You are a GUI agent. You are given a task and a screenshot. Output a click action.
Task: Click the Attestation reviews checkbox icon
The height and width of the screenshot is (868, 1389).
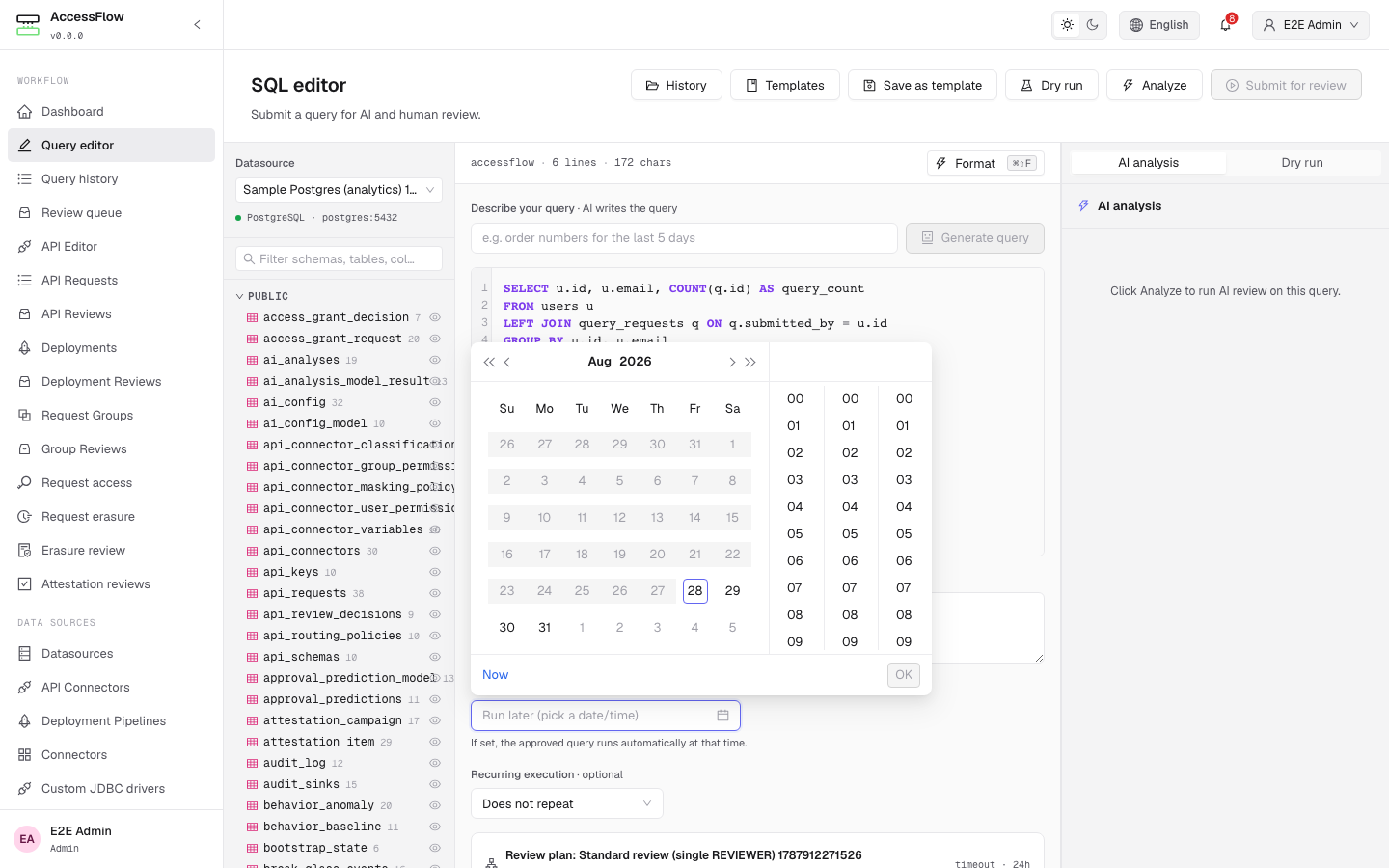click(25, 584)
